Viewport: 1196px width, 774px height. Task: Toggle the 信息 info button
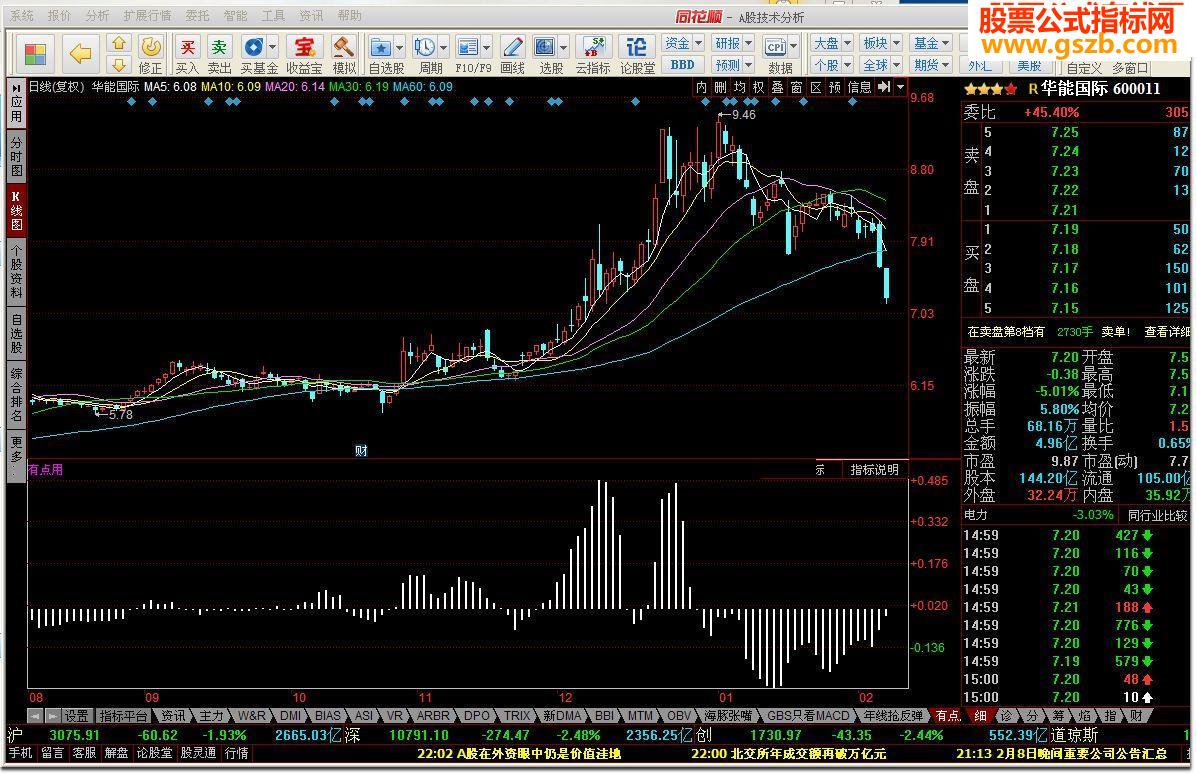pos(860,88)
